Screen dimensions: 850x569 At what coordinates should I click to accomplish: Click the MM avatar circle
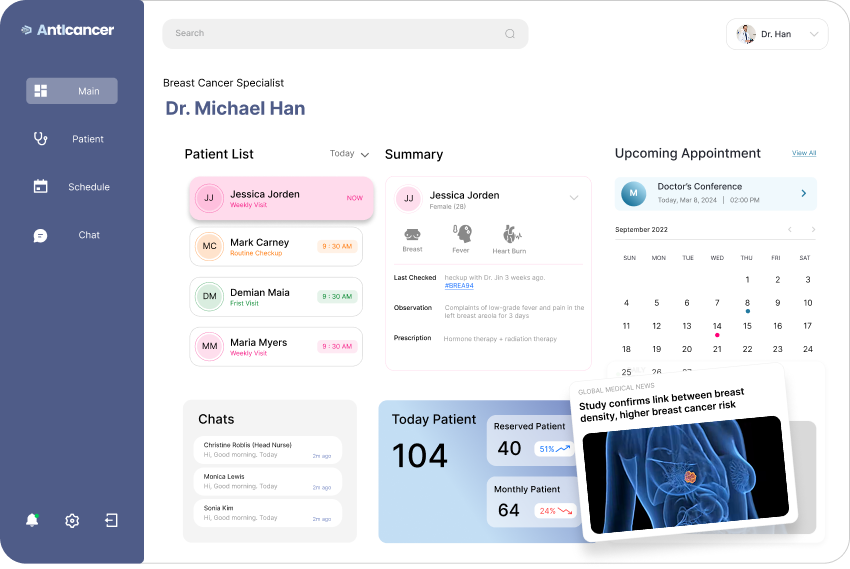tap(209, 346)
